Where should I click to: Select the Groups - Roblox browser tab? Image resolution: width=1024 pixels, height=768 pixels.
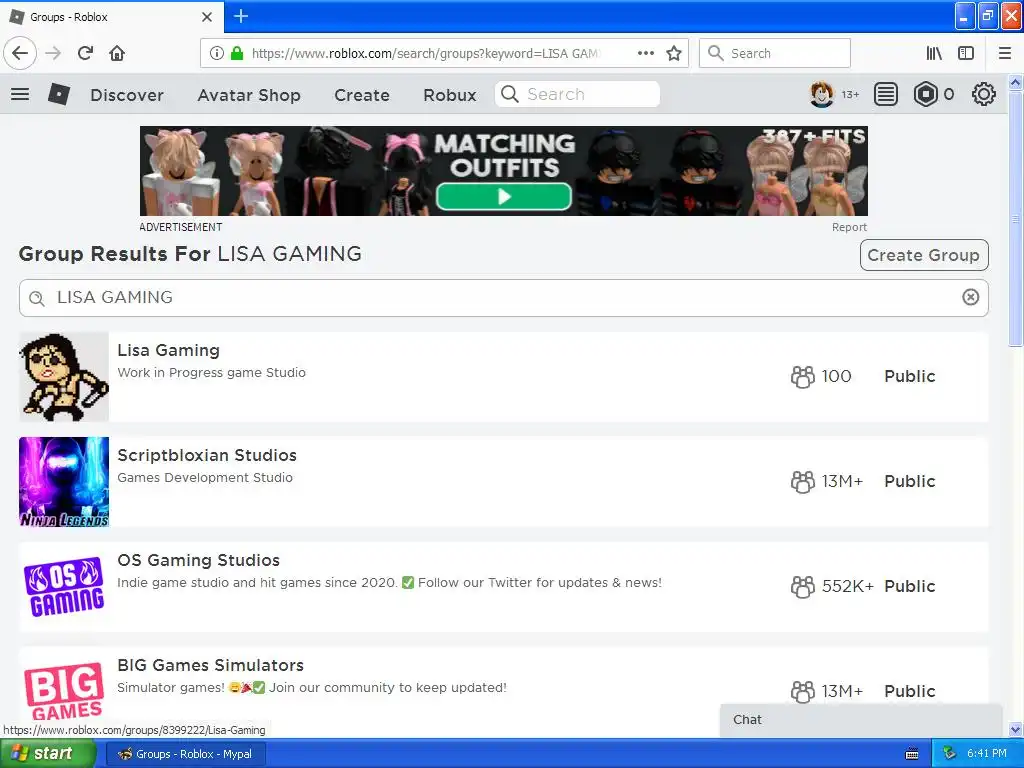pos(111,17)
